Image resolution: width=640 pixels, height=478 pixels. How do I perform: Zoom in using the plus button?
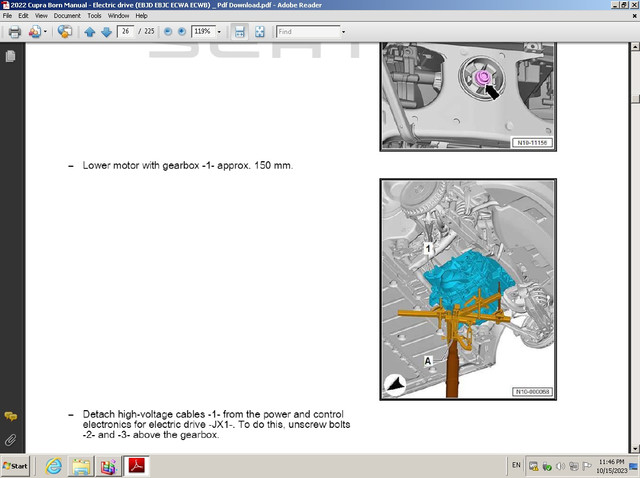coord(182,31)
